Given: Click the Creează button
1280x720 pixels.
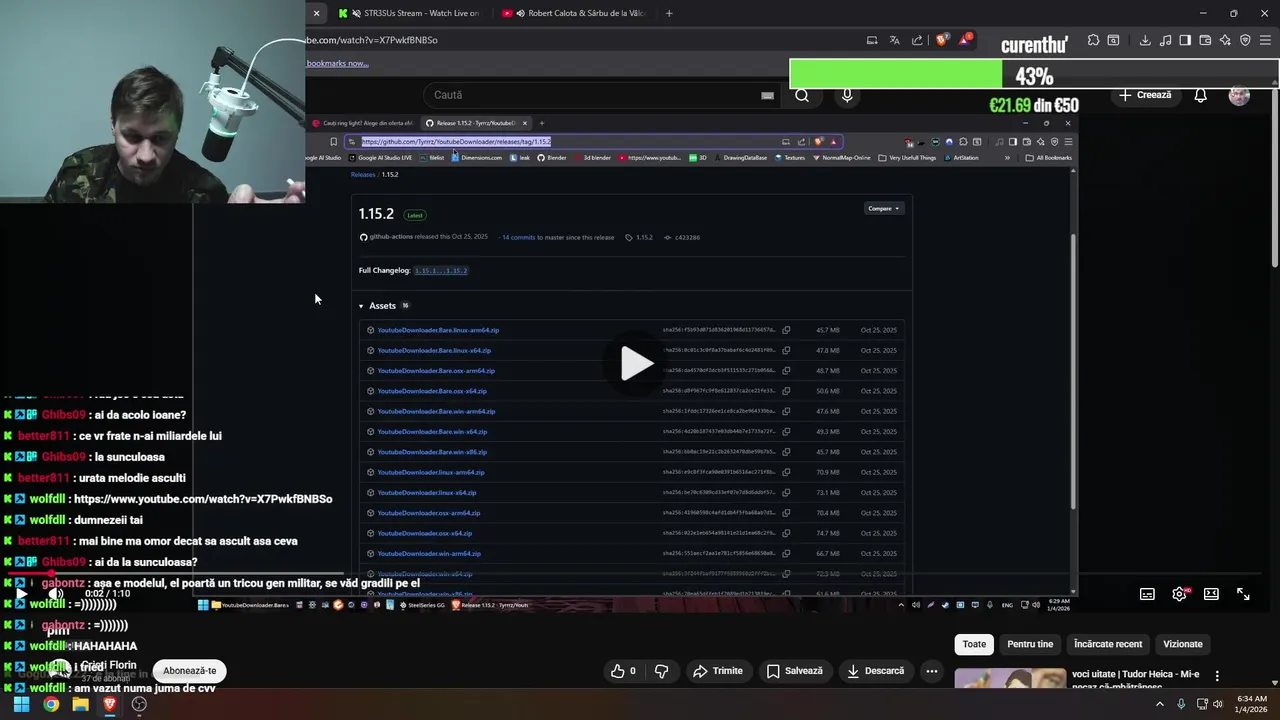Looking at the screenshot, I should point(1145,95).
